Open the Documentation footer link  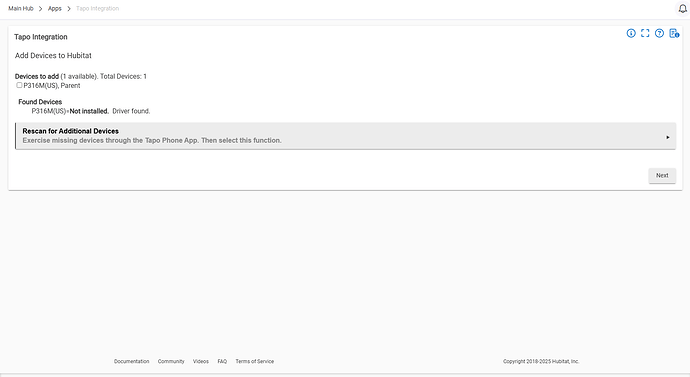[x=132, y=361]
